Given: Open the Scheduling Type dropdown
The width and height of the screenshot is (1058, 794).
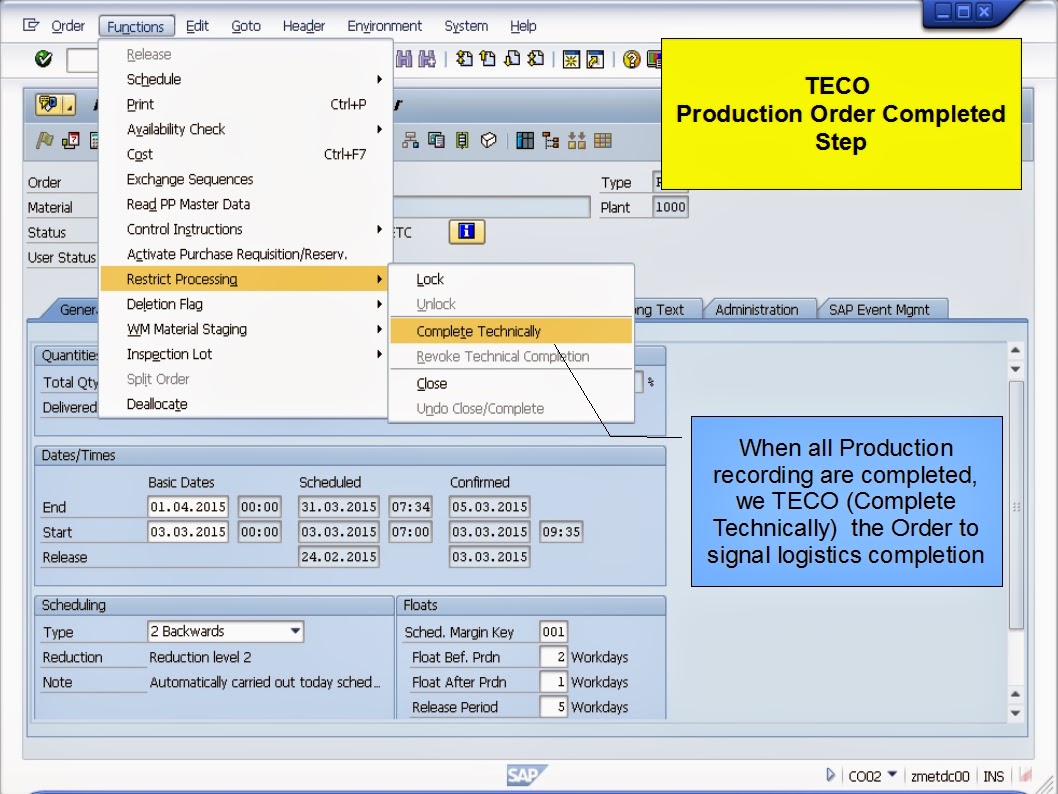Looking at the screenshot, I should [x=296, y=631].
